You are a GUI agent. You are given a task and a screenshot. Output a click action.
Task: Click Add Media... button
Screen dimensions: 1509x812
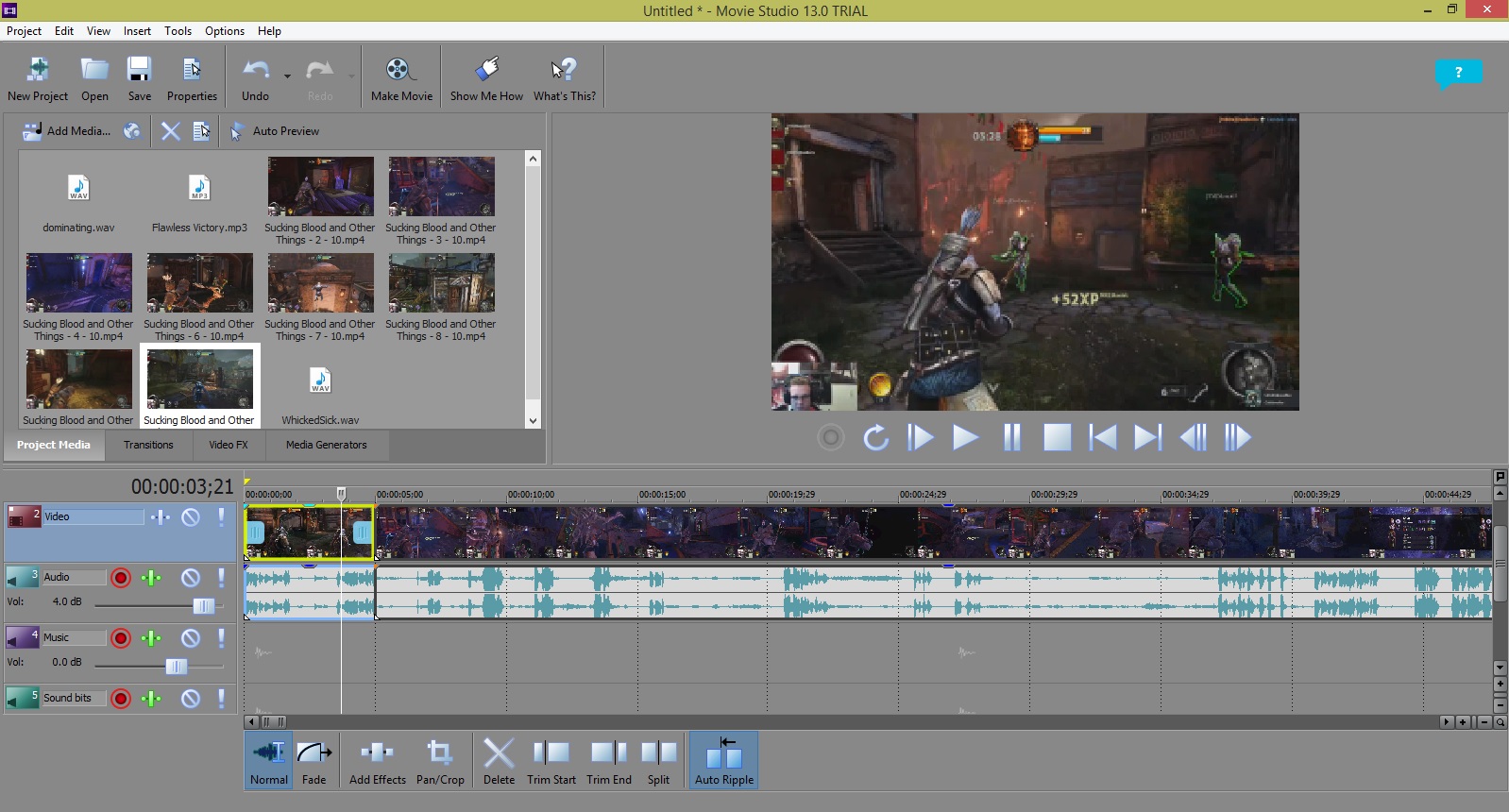(x=66, y=131)
